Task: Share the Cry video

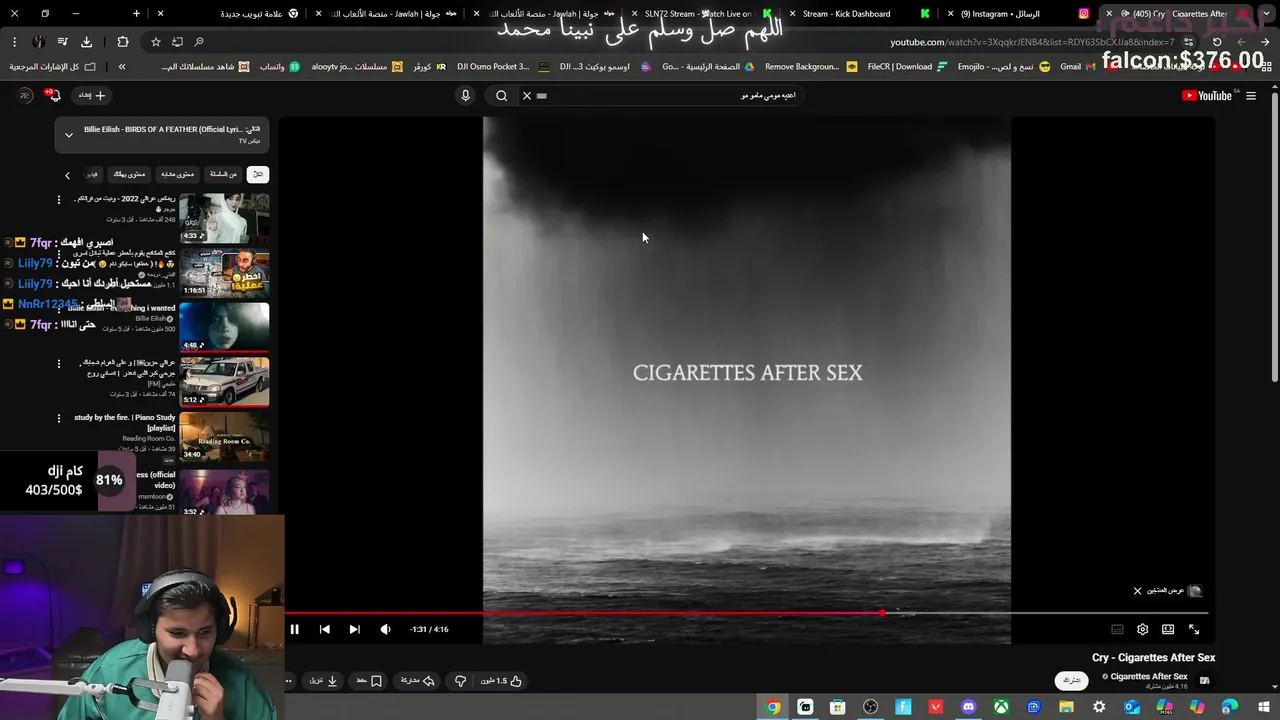Action: [x=418, y=681]
